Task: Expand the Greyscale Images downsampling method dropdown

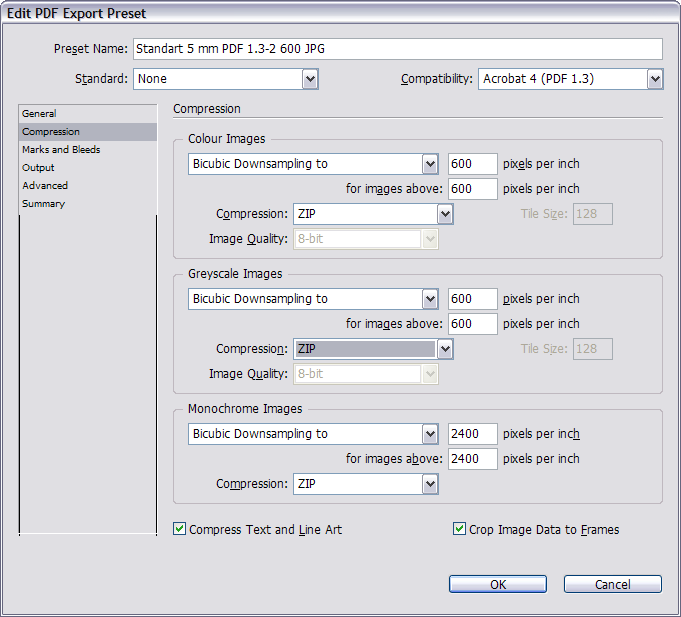Action: (x=313, y=299)
